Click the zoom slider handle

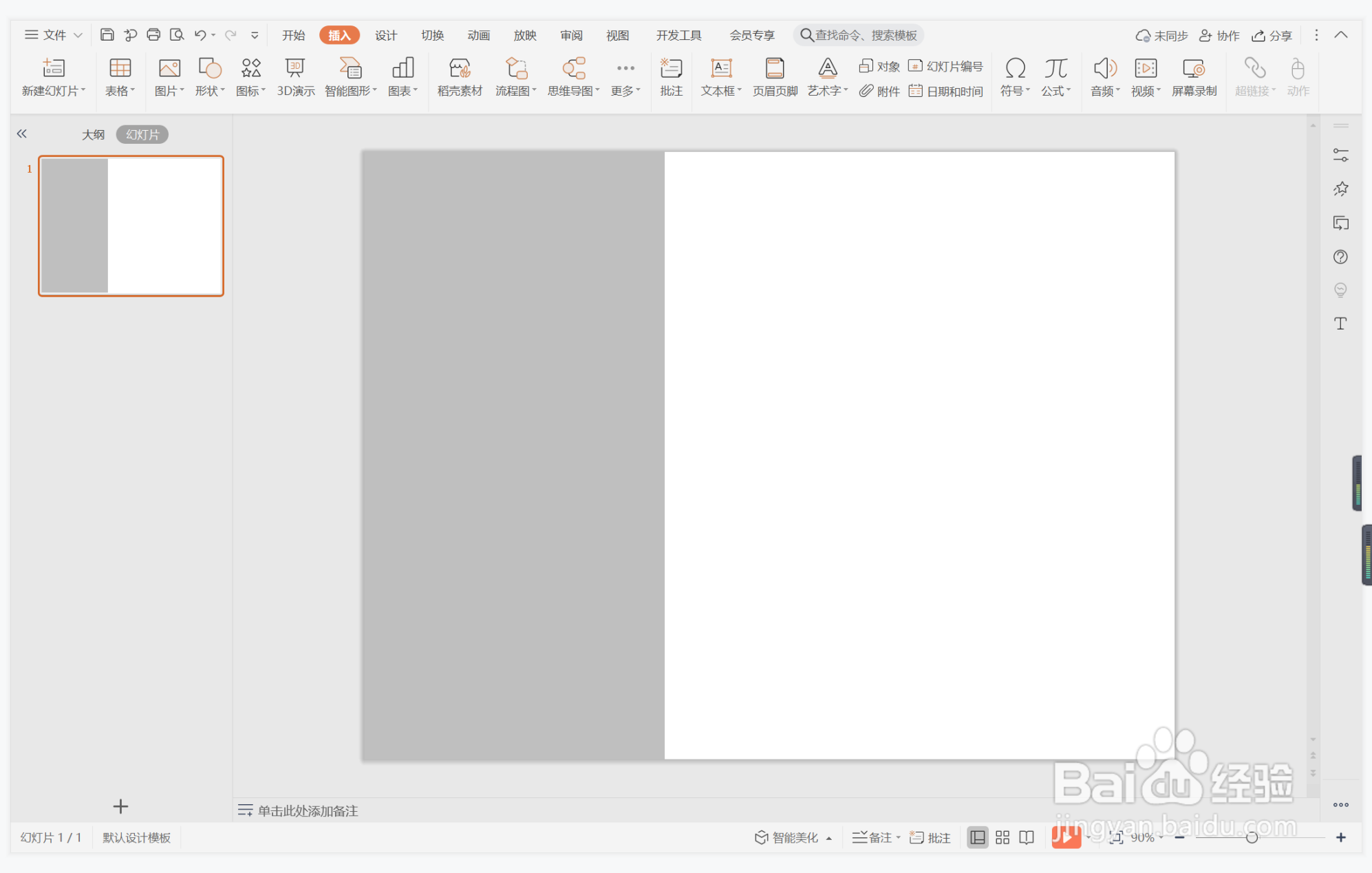click(x=1252, y=837)
